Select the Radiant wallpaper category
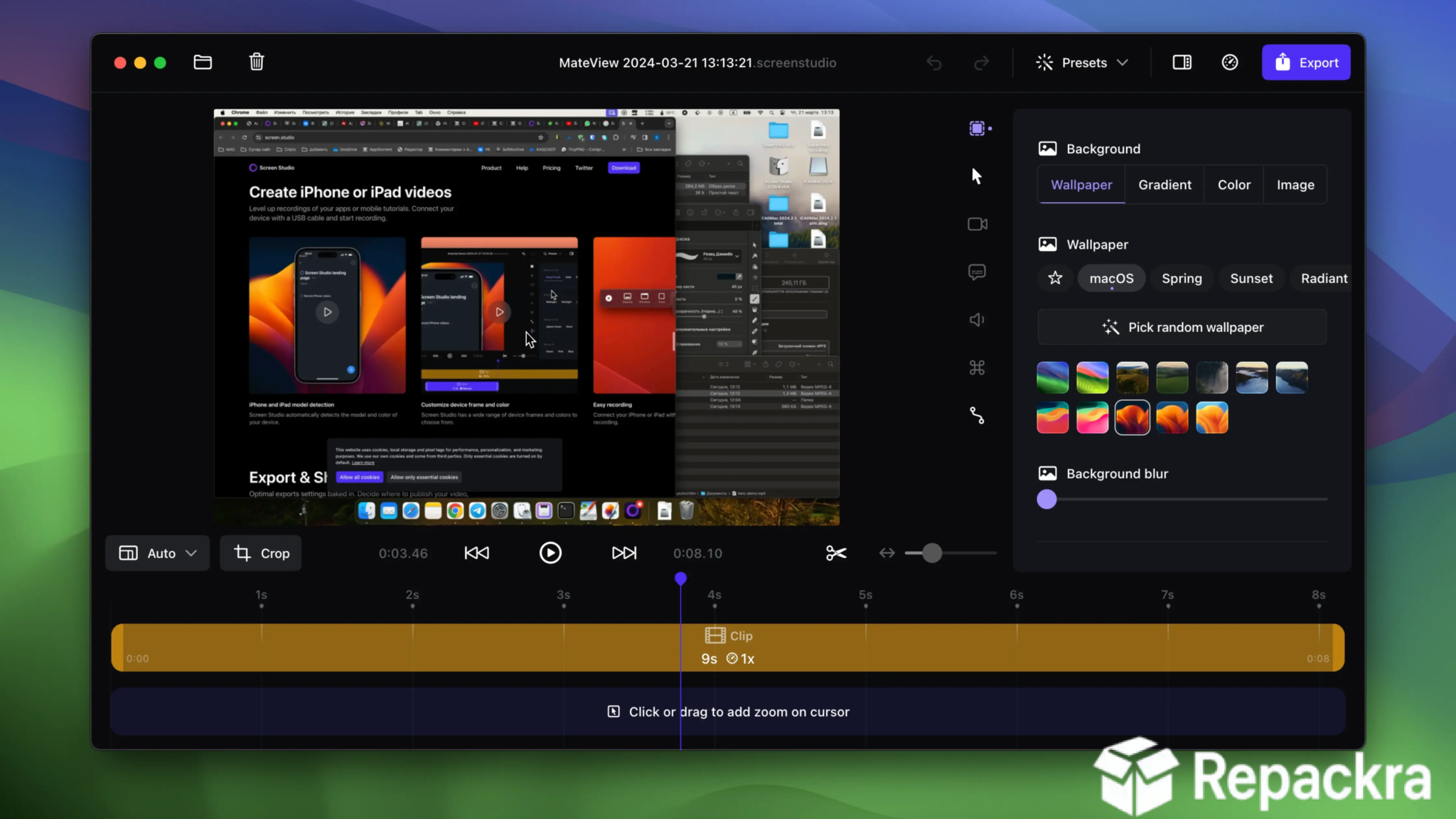Image resolution: width=1456 pixels, height=819 pixels. (x=1324, y=278)
